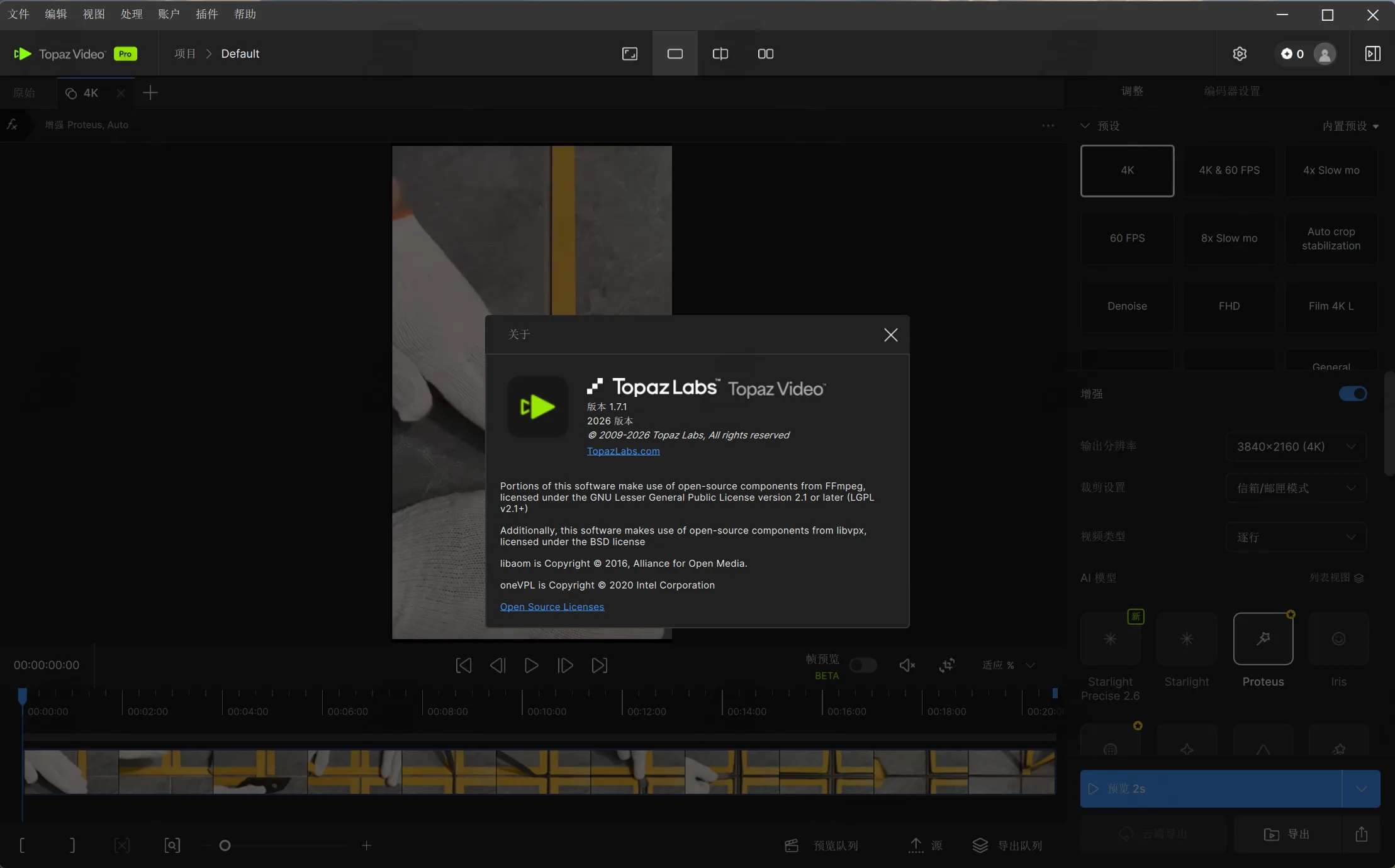Open the 文件 menu
The height and width of the screenshot is (868, 1395).
point(19,14)
